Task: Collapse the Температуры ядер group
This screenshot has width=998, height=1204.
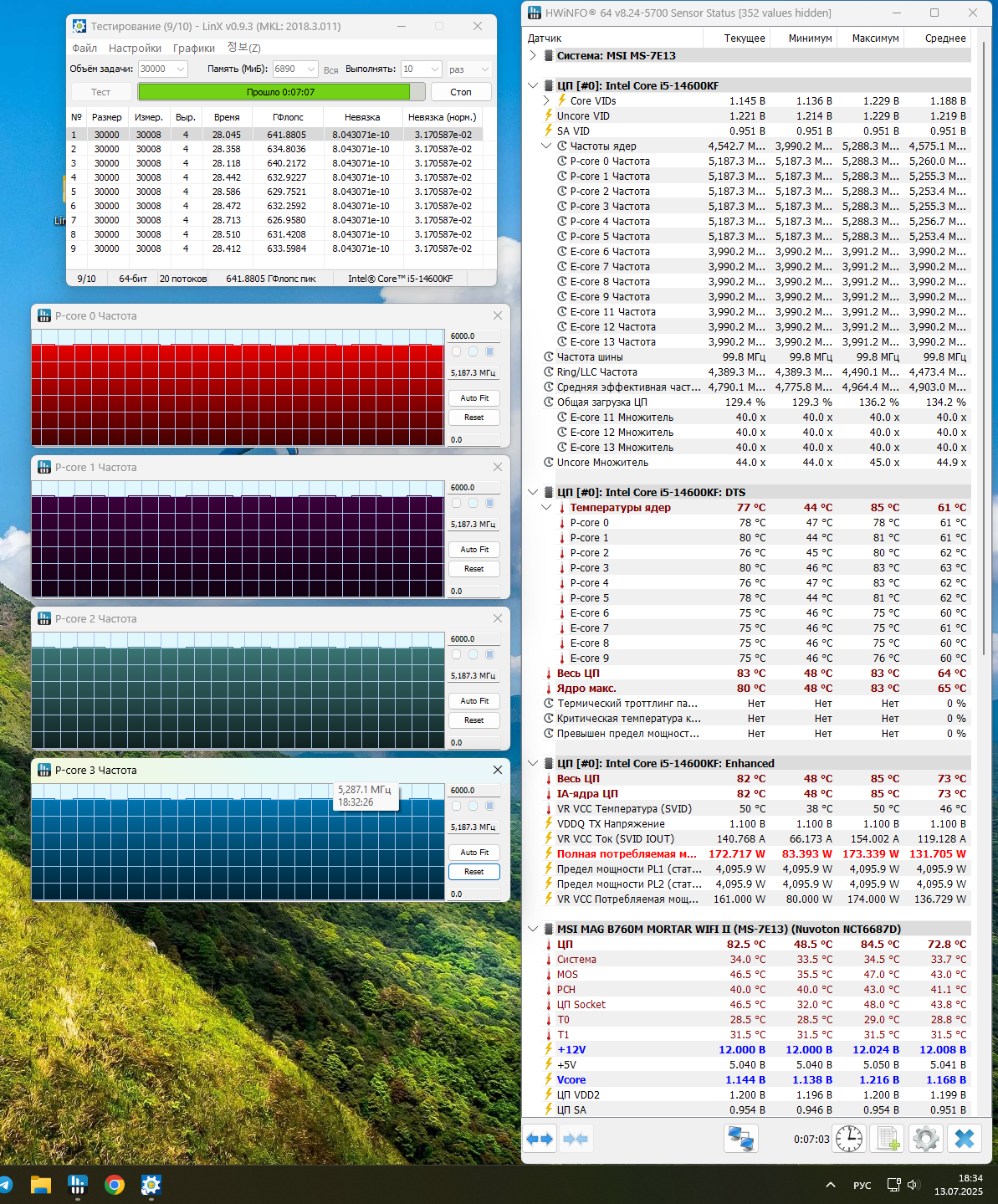Action: pos(546,507)
